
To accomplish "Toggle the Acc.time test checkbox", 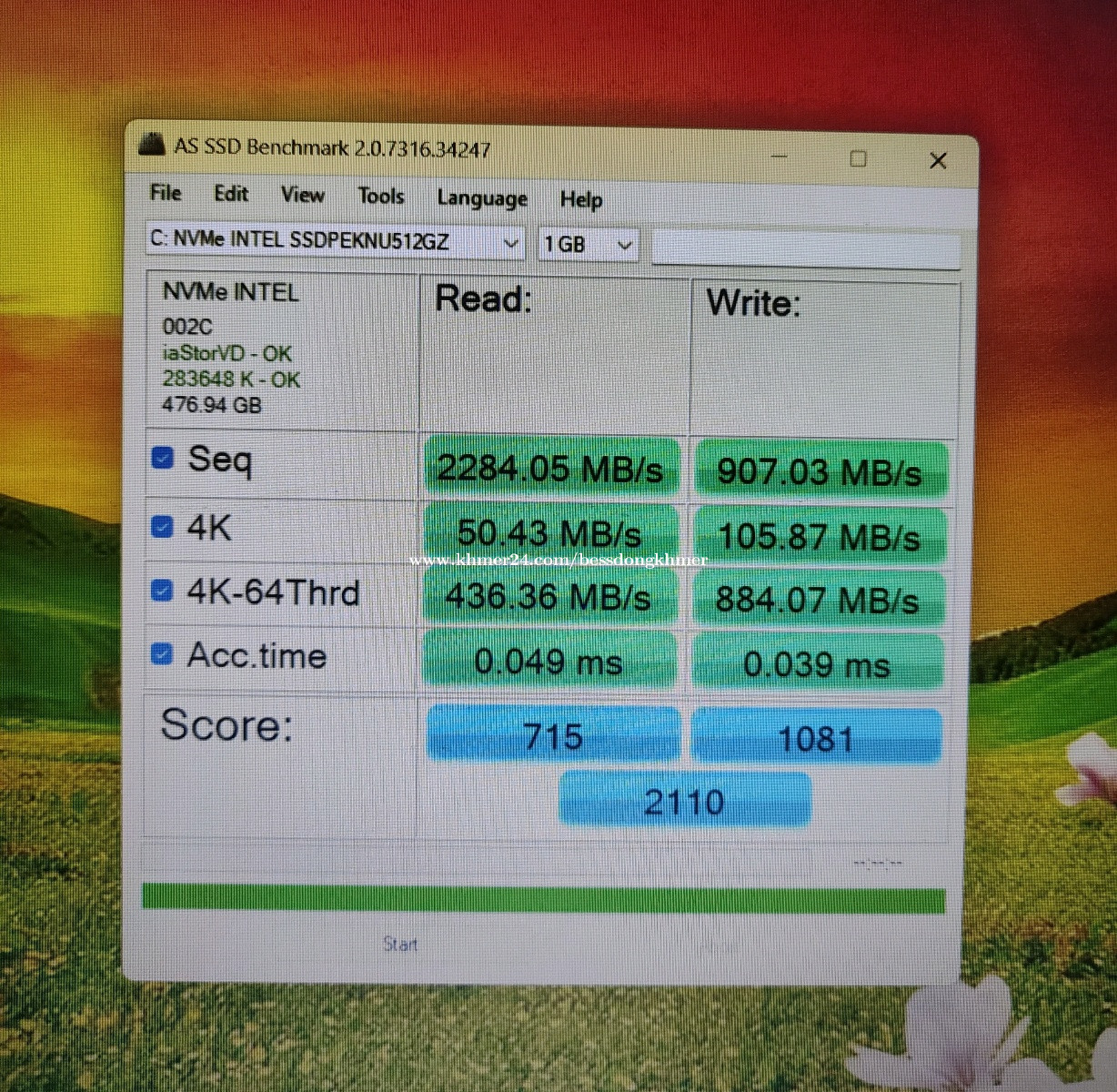I will [x=162, y=653].
